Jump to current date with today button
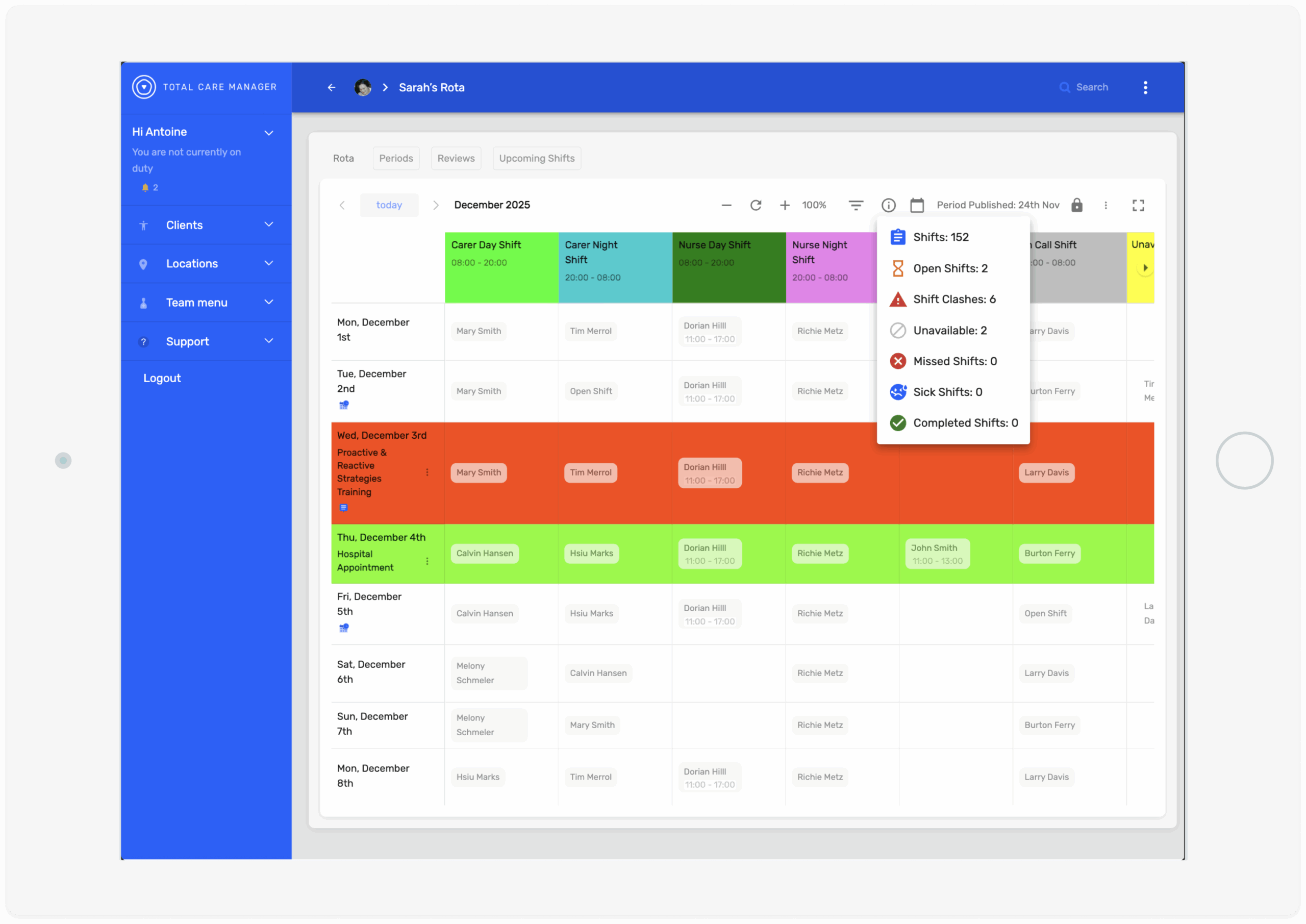Screen dimensions: 1306x924 (389, 205)
